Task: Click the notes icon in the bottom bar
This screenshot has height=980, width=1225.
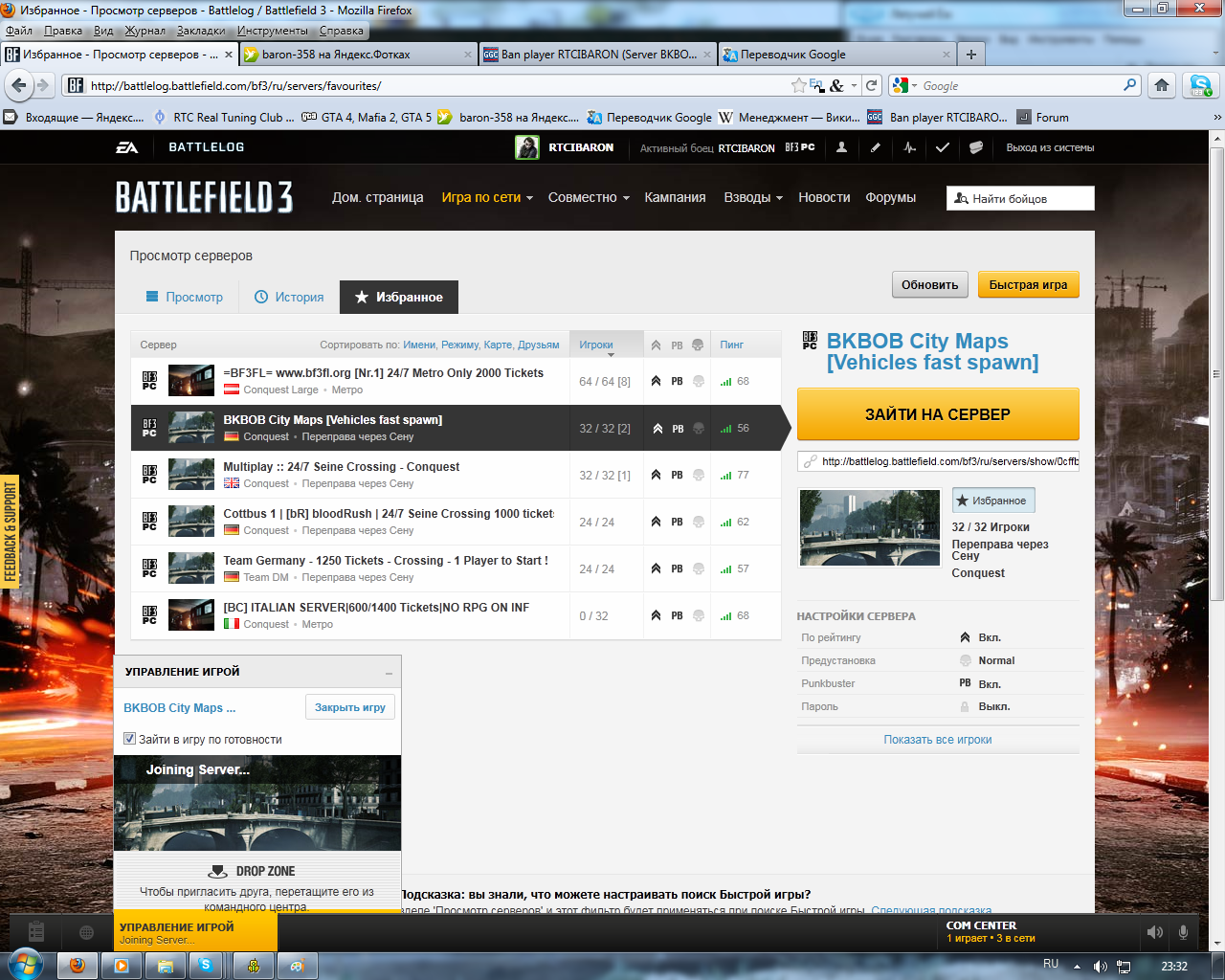Action: (36, 931)
